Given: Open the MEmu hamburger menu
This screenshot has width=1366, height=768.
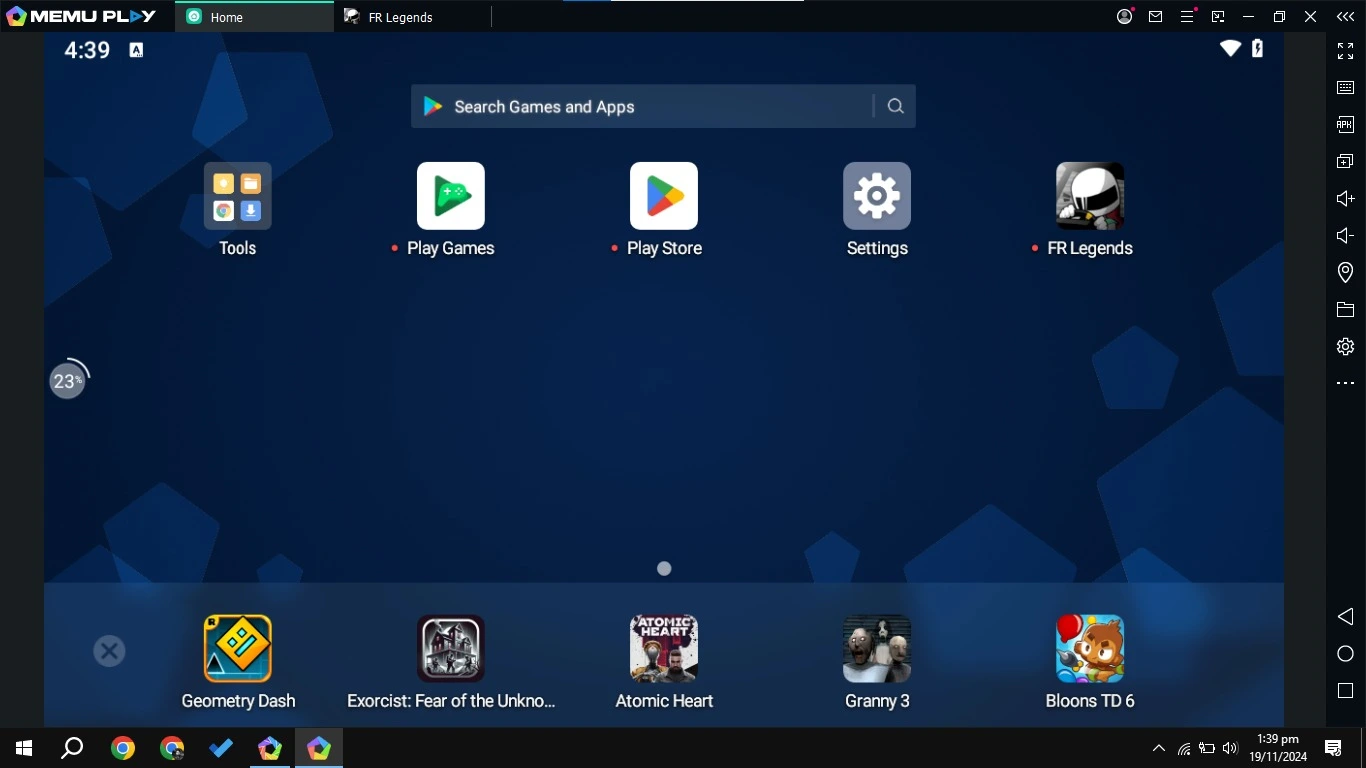Looking at the screenshot, I should (1187, 16).
